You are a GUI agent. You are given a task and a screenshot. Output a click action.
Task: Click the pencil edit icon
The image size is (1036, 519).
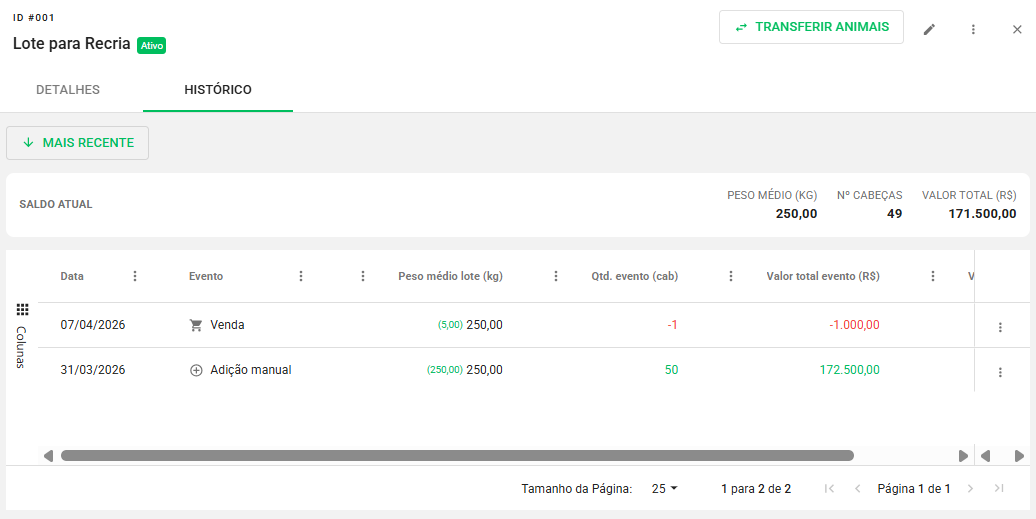tap(929, 29)
